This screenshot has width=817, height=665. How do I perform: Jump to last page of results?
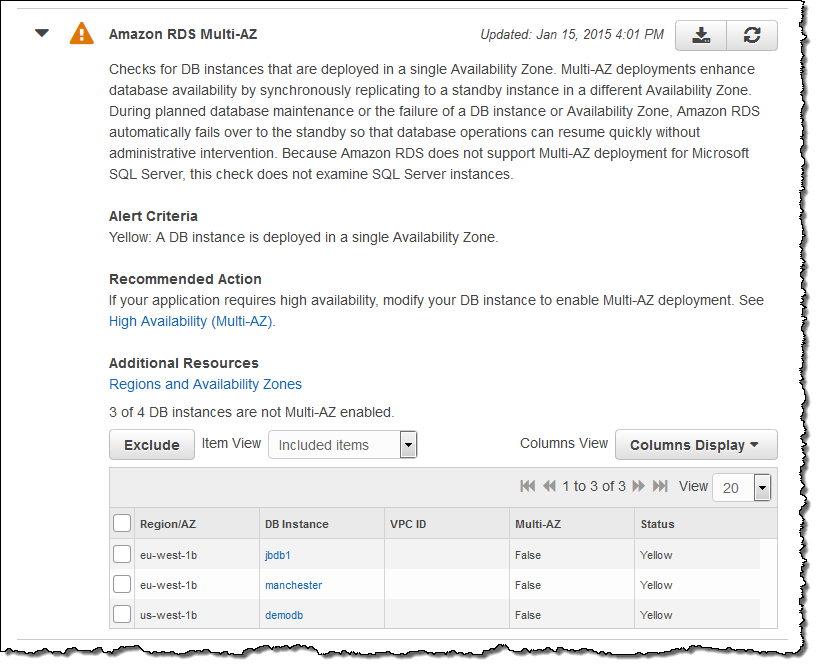660,487
